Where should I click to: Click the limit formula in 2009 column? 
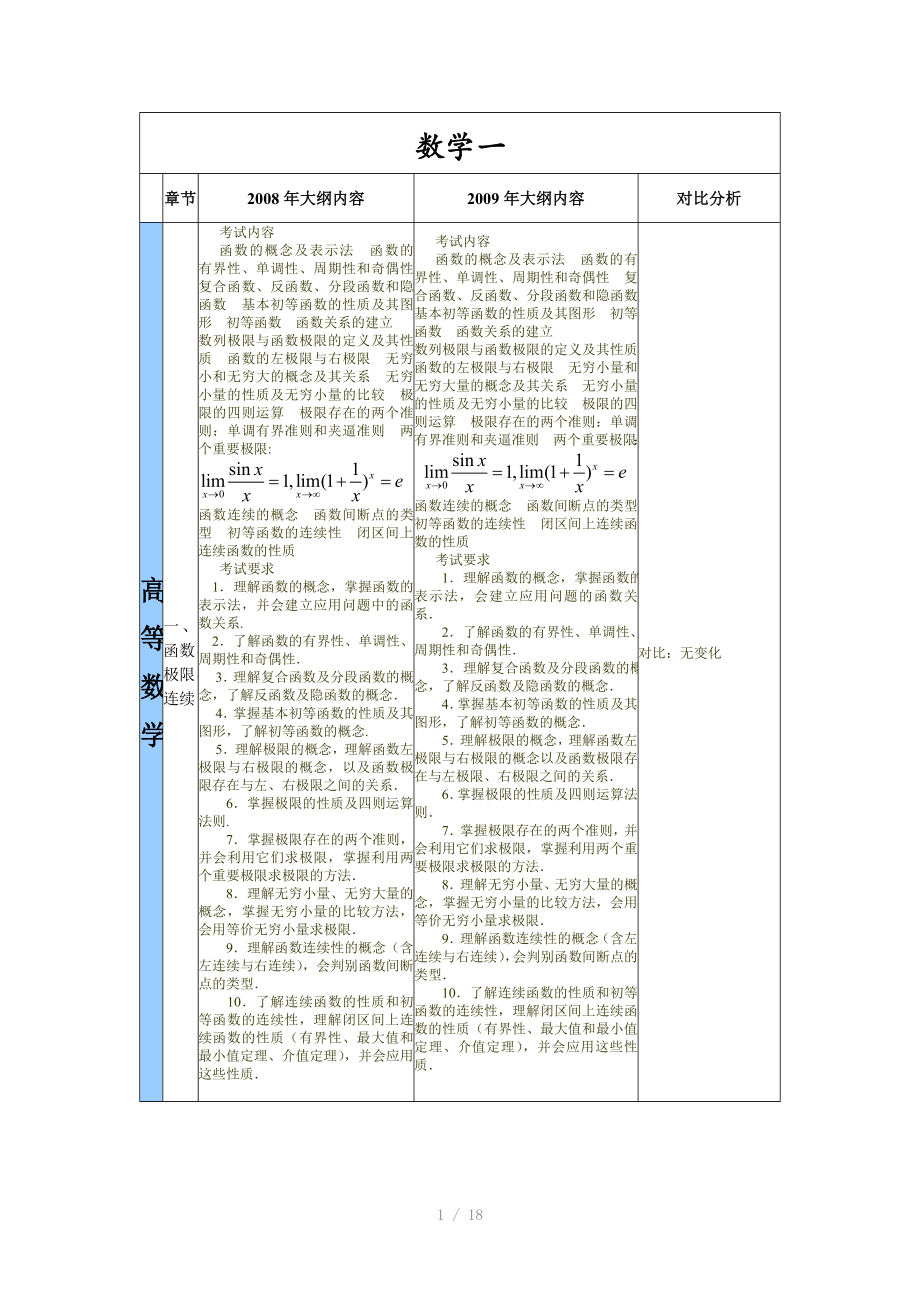click(525, 472)
